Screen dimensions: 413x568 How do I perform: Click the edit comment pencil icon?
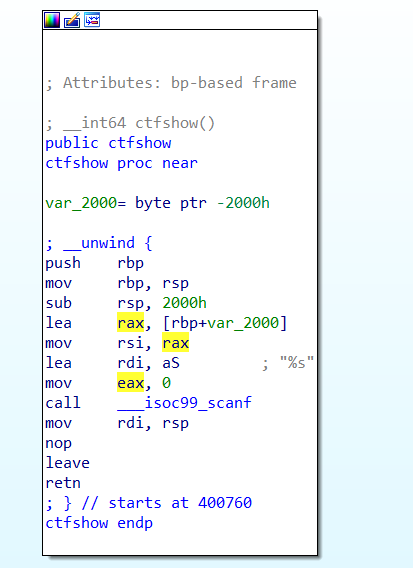pos(72,20)
